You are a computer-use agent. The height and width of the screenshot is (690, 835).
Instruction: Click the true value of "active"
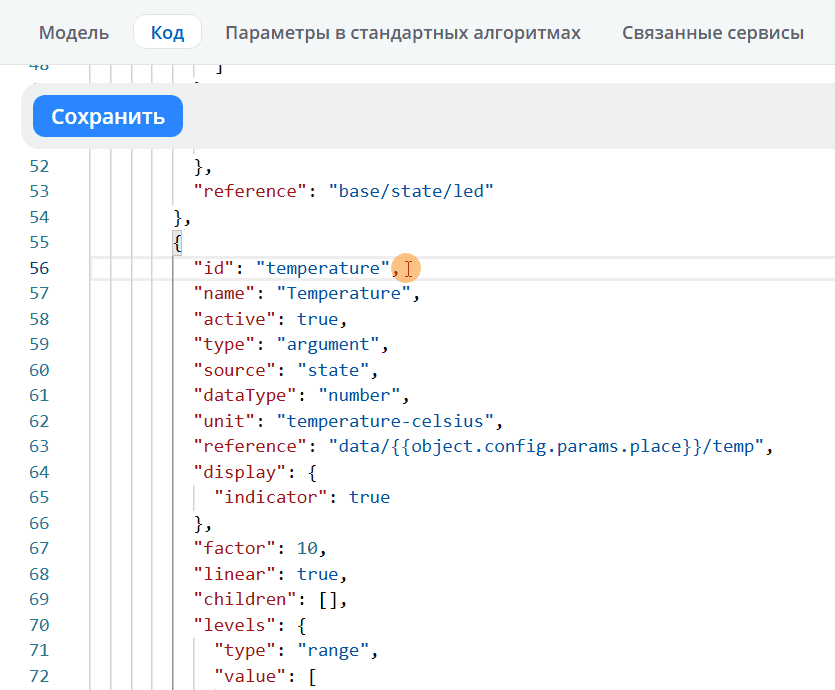(x=317, y=319)
